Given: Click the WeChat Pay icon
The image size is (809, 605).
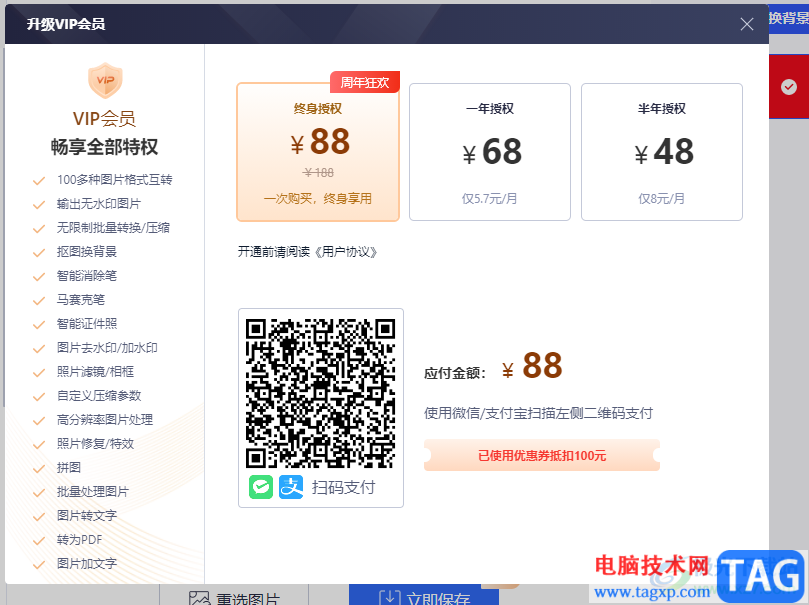Looking at the screenshot, I should (261, 487).
